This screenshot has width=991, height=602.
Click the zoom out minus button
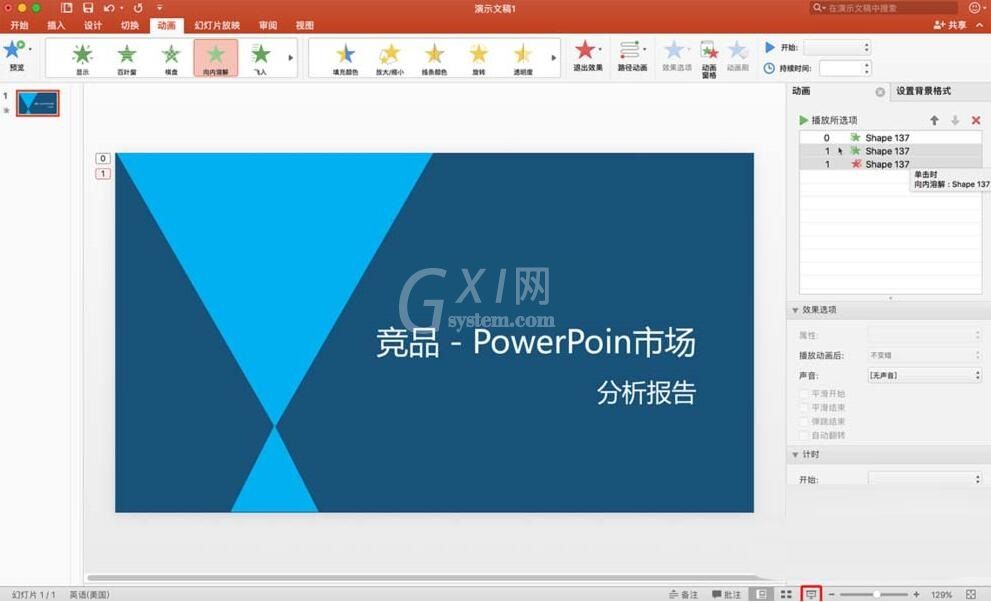click(x=832, y=594)
